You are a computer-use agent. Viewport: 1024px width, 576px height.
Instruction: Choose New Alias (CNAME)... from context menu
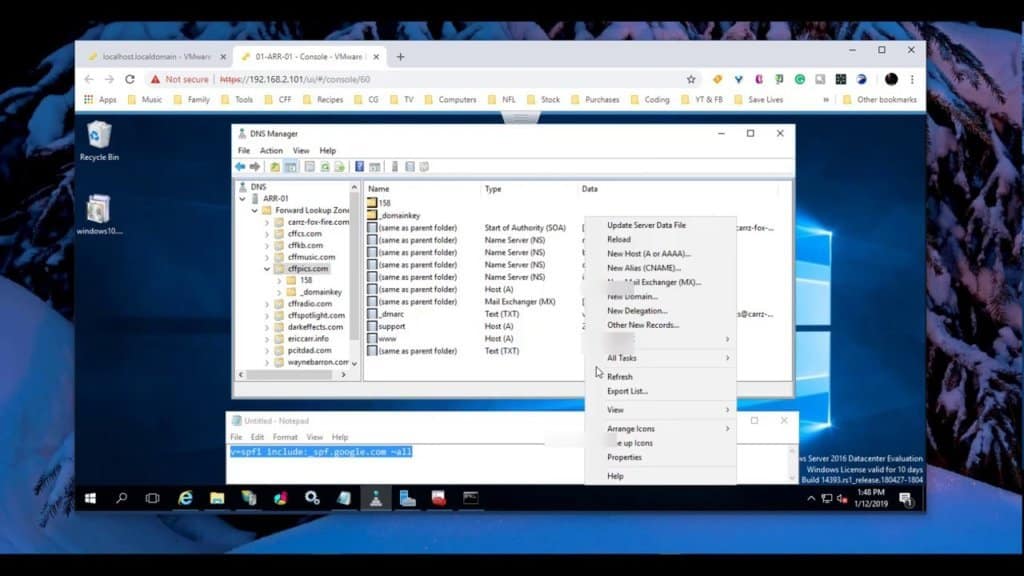pyautogui.click(x=660, y=268)
